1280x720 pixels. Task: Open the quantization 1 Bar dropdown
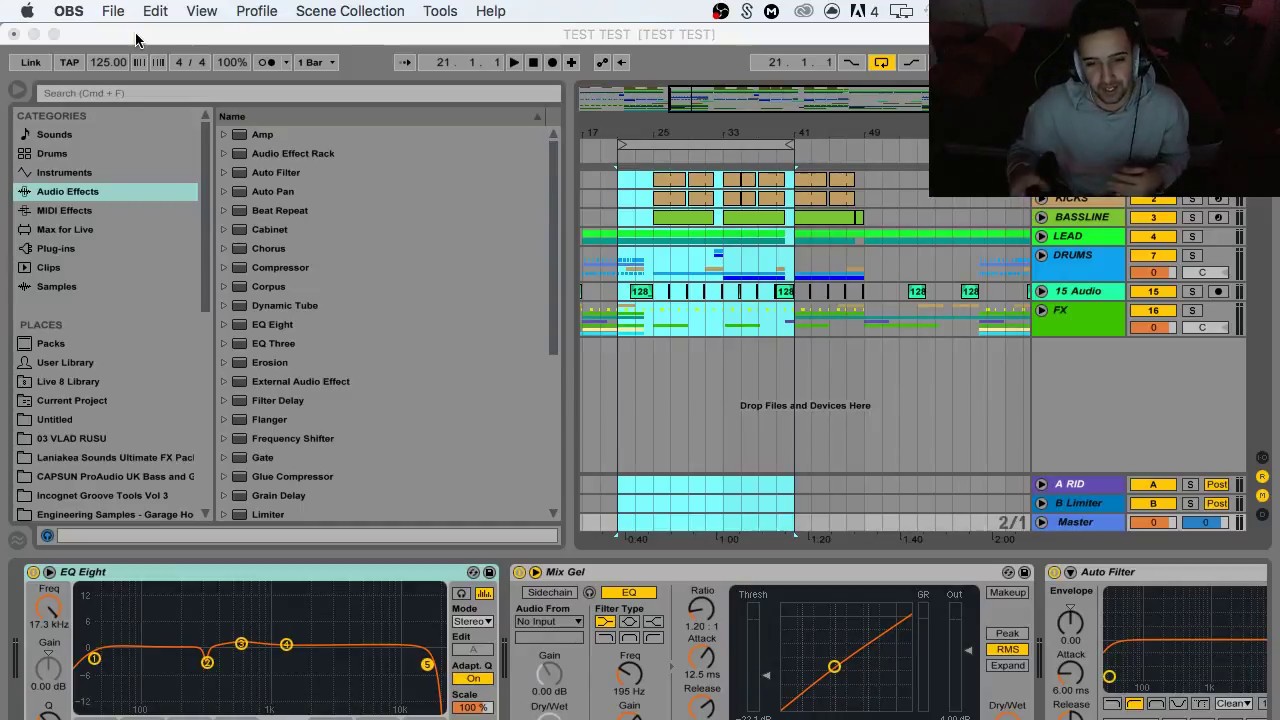(x=318, y=62)
